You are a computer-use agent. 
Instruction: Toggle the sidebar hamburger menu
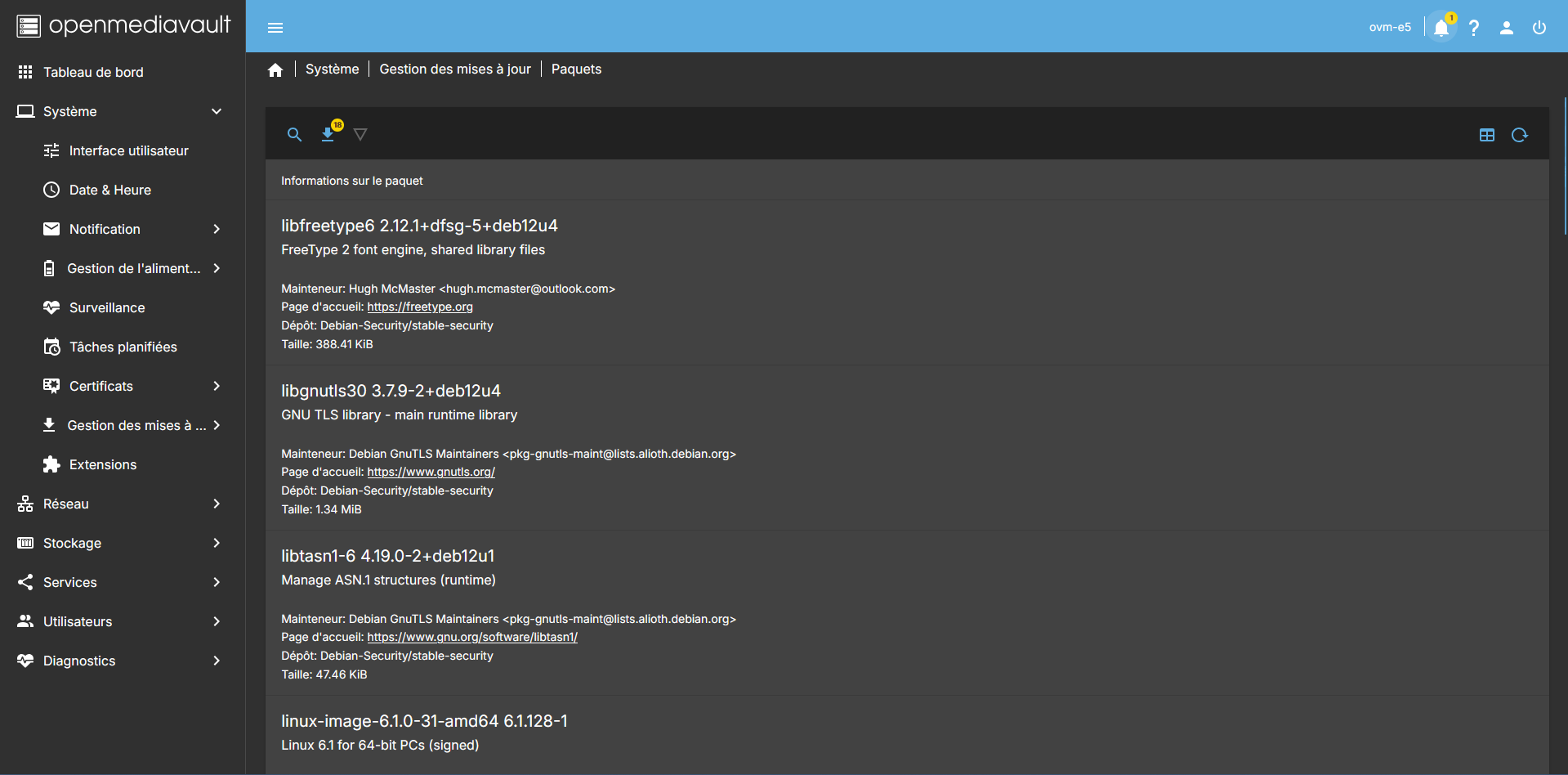(275, 28)
